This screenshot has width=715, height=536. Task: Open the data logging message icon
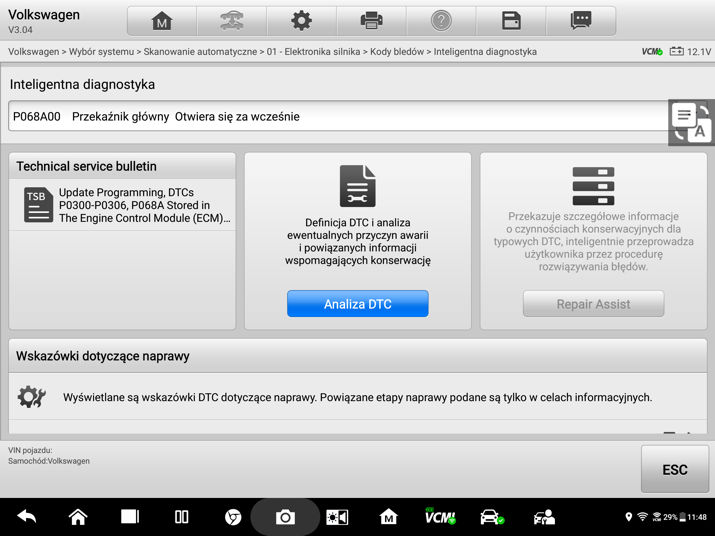(x=581, y=21)
